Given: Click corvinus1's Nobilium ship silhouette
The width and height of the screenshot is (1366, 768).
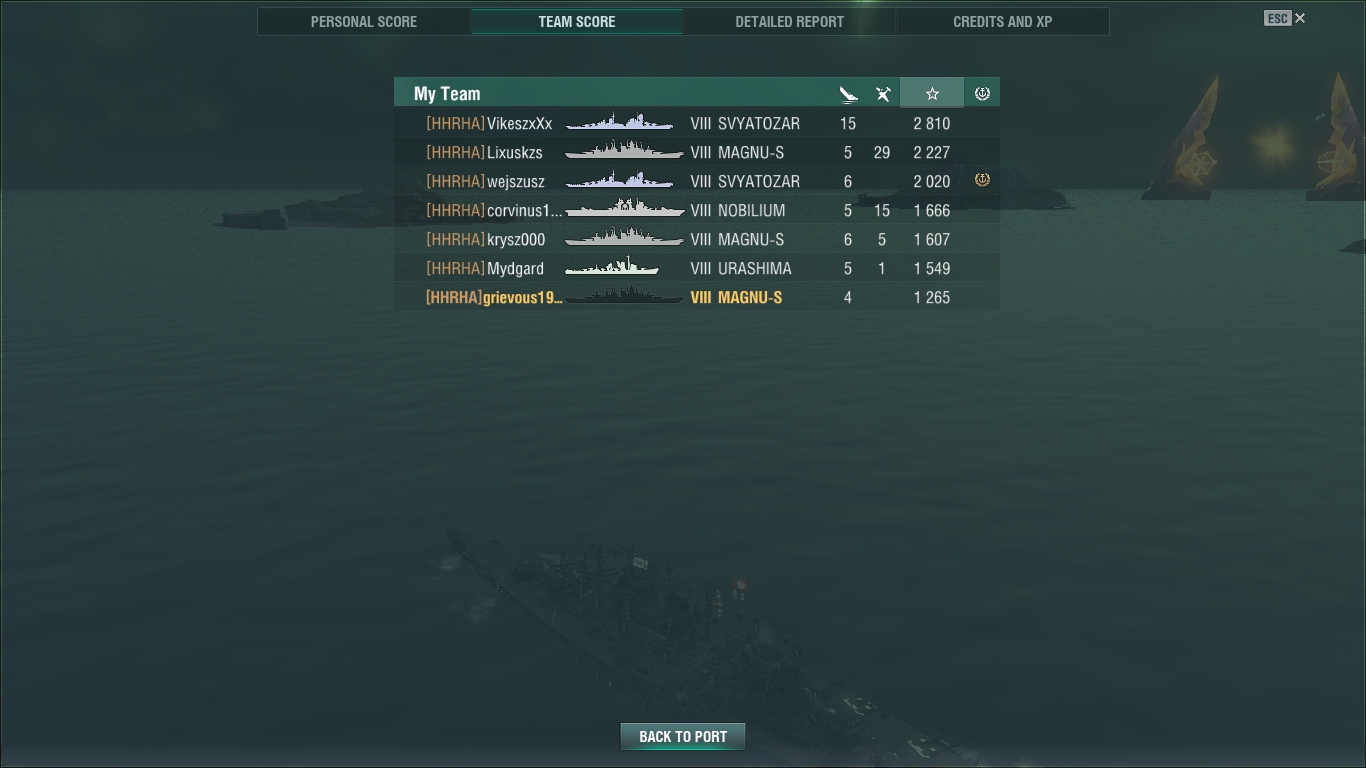Looking at the screenshot, I should [x=625, y=209].
